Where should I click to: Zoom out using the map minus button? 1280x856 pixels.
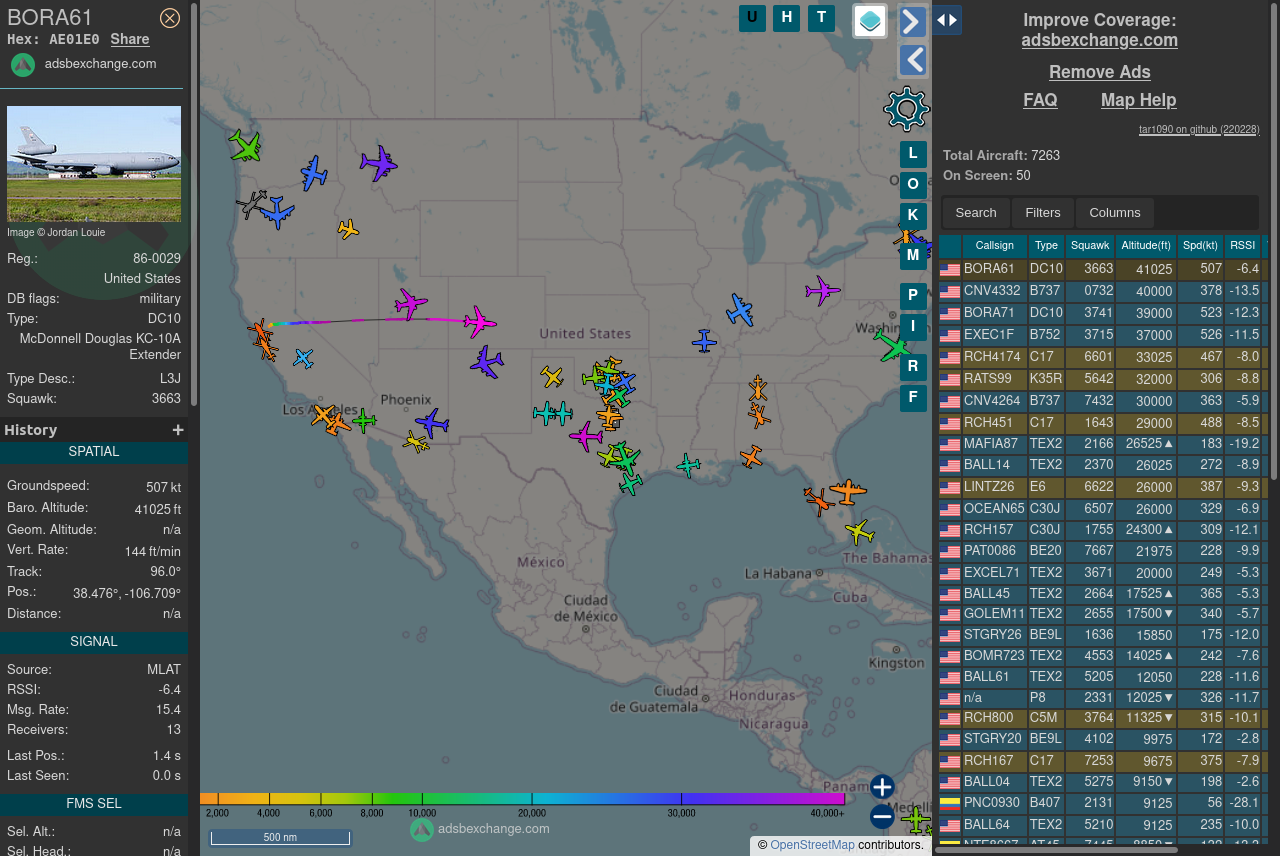click(882, 817)
